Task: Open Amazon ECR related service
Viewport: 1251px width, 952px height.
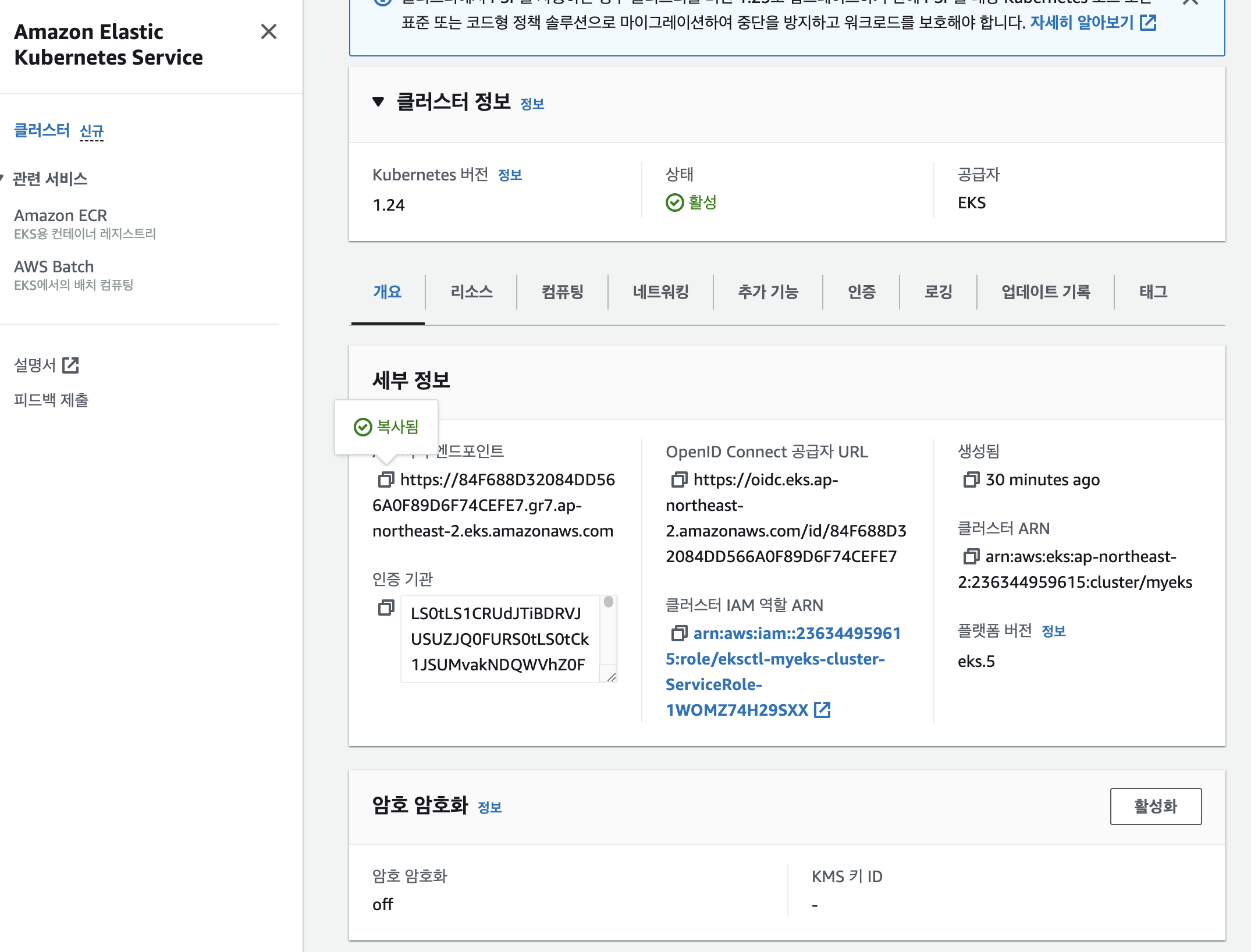Action: pos(61,215)
